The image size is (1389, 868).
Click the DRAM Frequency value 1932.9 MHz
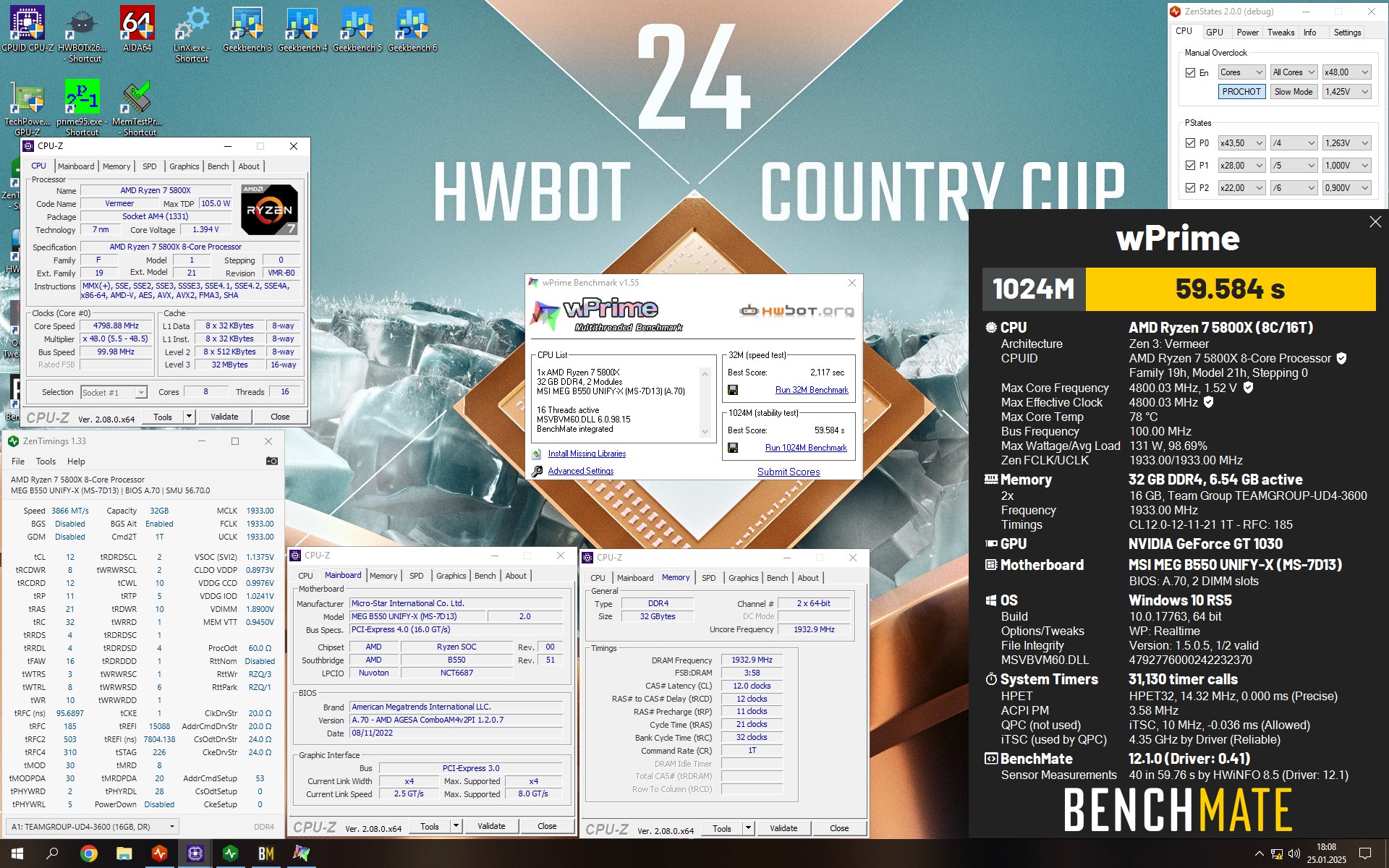pyautogui.click(x=752, y=660)
